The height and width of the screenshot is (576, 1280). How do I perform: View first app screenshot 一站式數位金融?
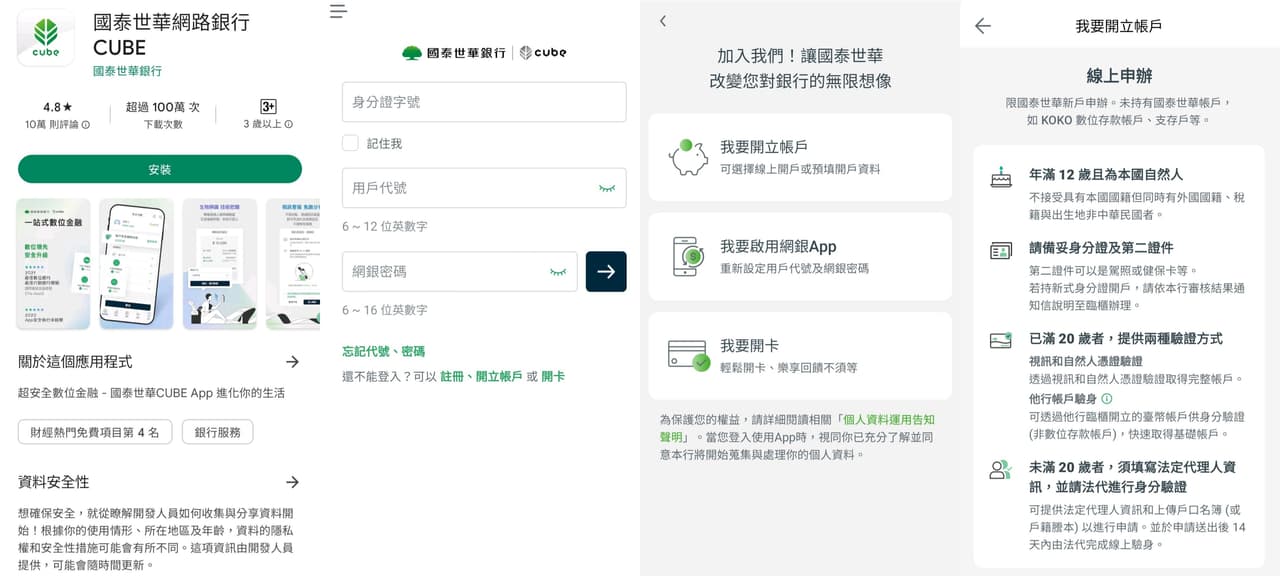tap(54, 264)
